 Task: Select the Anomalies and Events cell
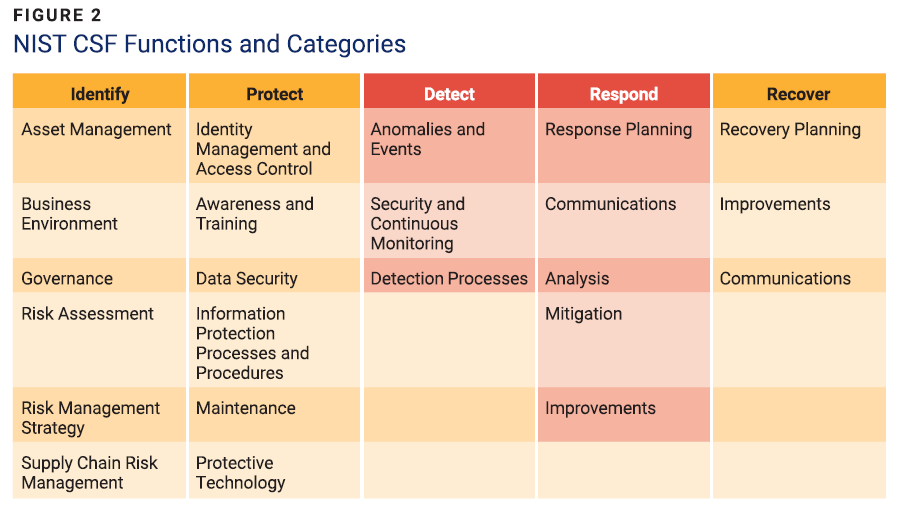click(x=427, y=139)
